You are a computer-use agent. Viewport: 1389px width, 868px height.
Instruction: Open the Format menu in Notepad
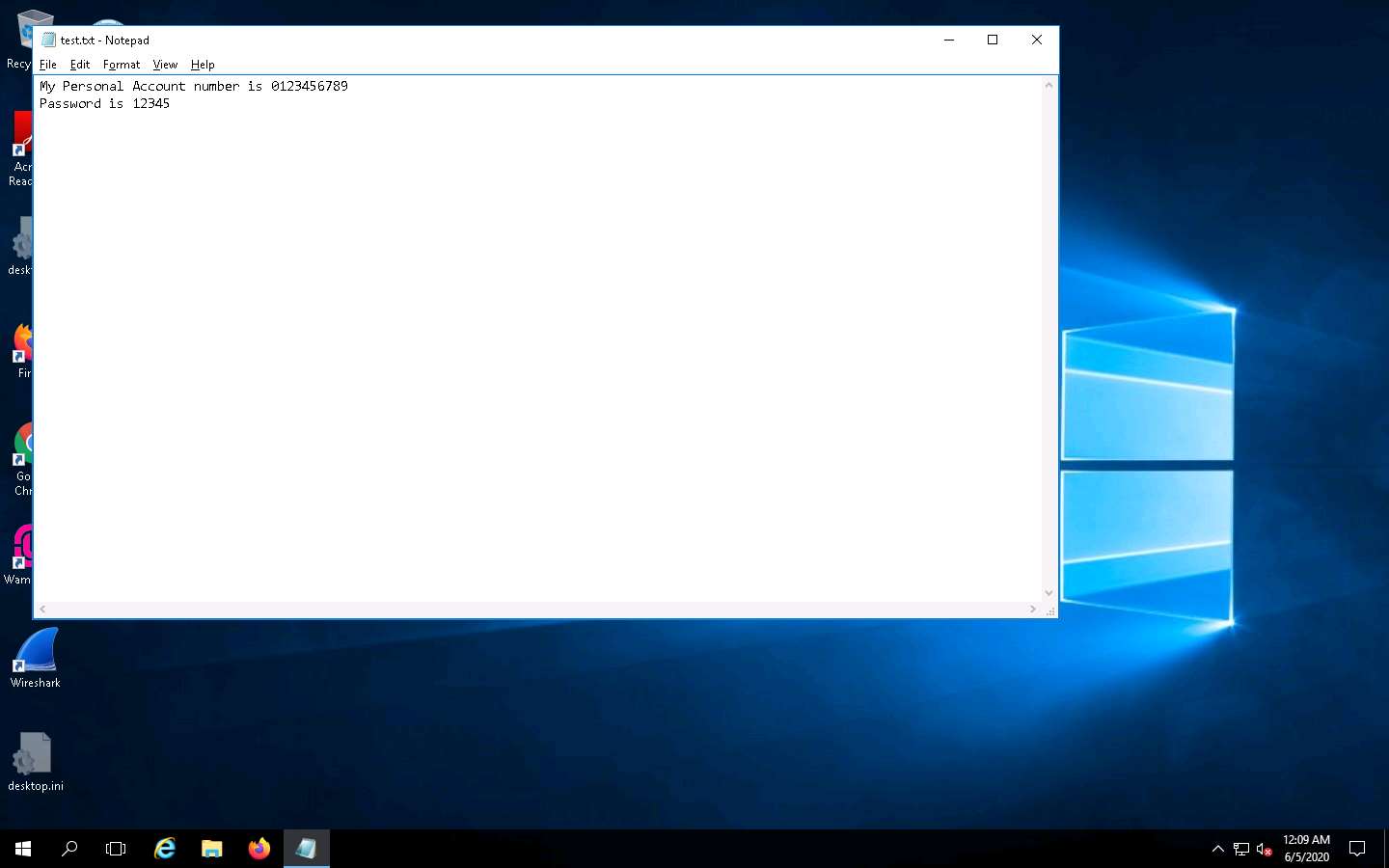122,65
